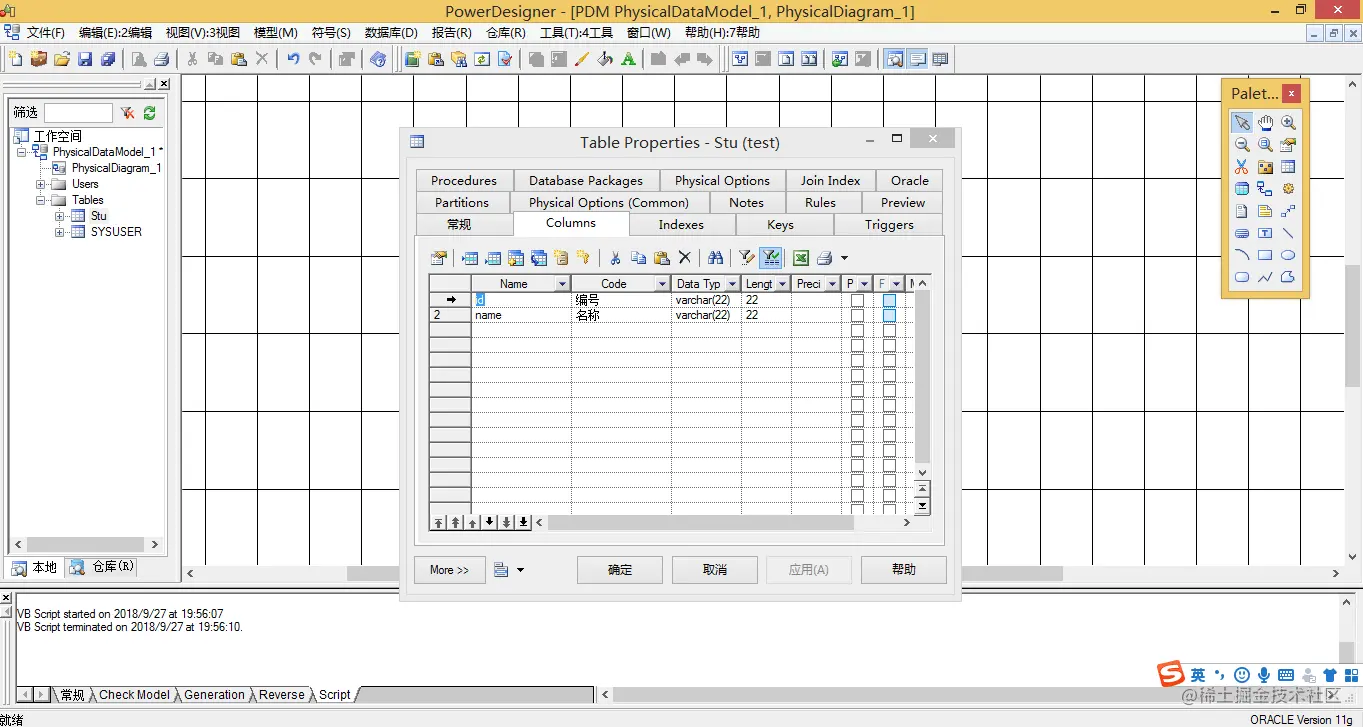Check the P checkbox for id row
The image size is (1363, 727).
pos(857,300)
